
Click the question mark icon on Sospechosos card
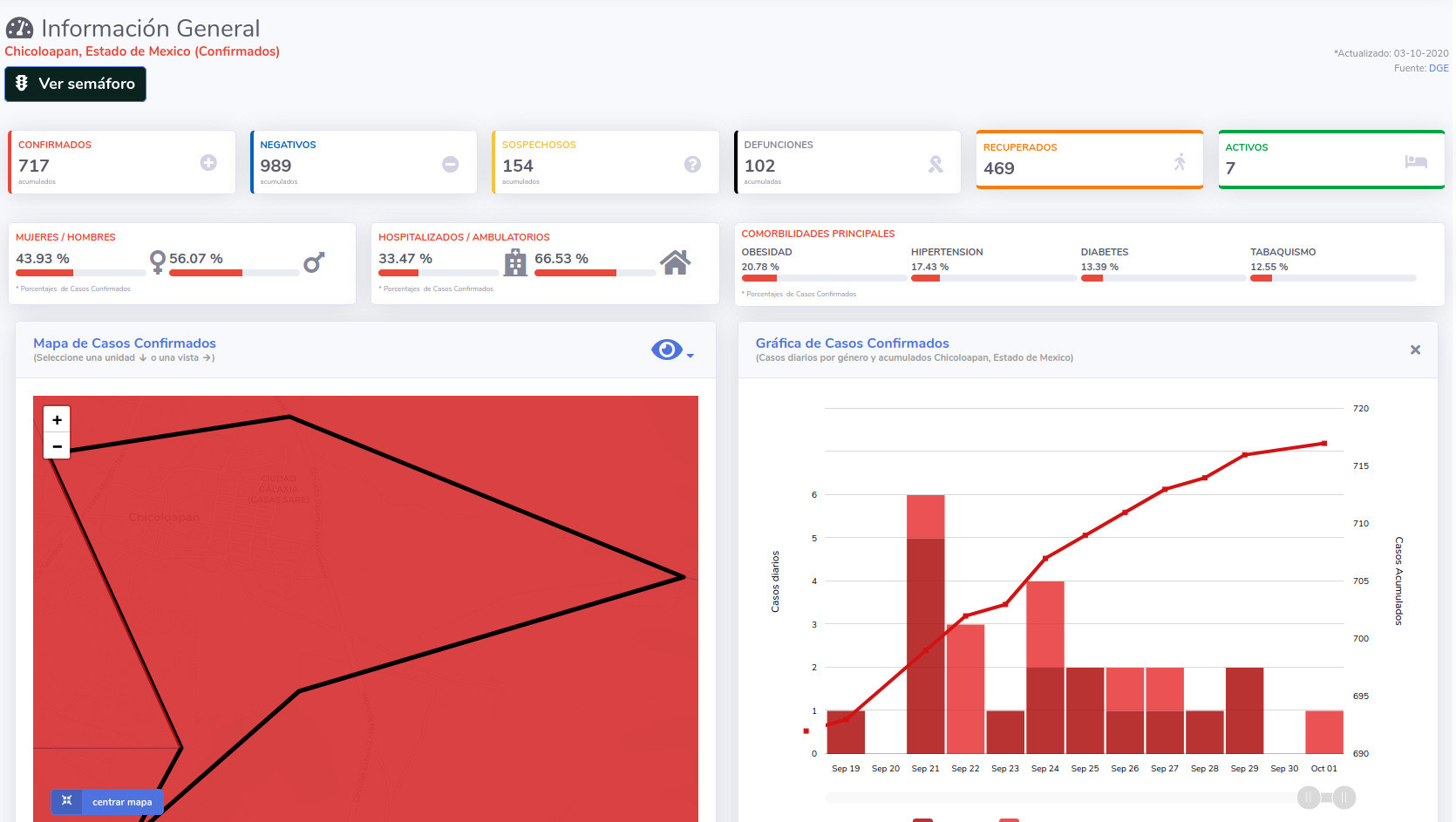pos(692,164)
